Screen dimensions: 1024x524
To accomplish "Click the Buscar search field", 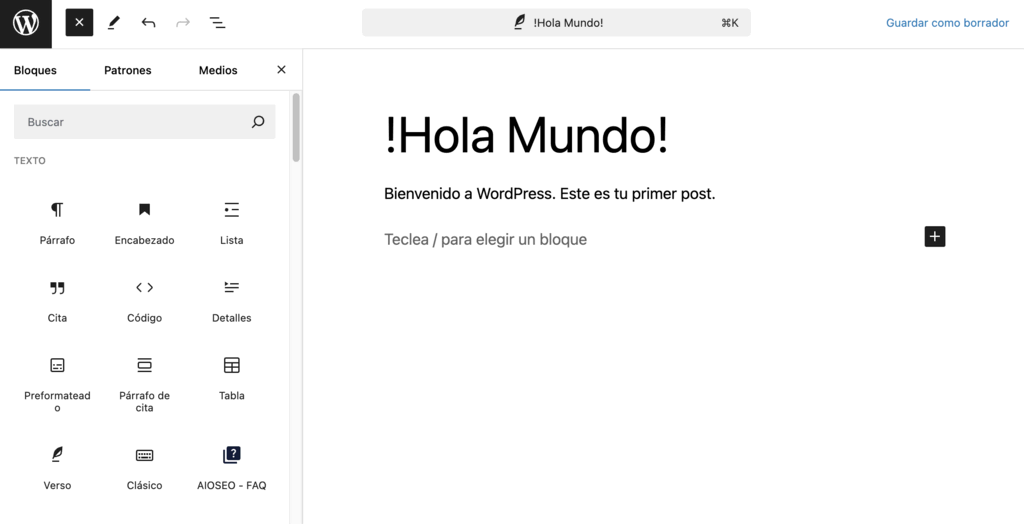I will tap(135, 122).
